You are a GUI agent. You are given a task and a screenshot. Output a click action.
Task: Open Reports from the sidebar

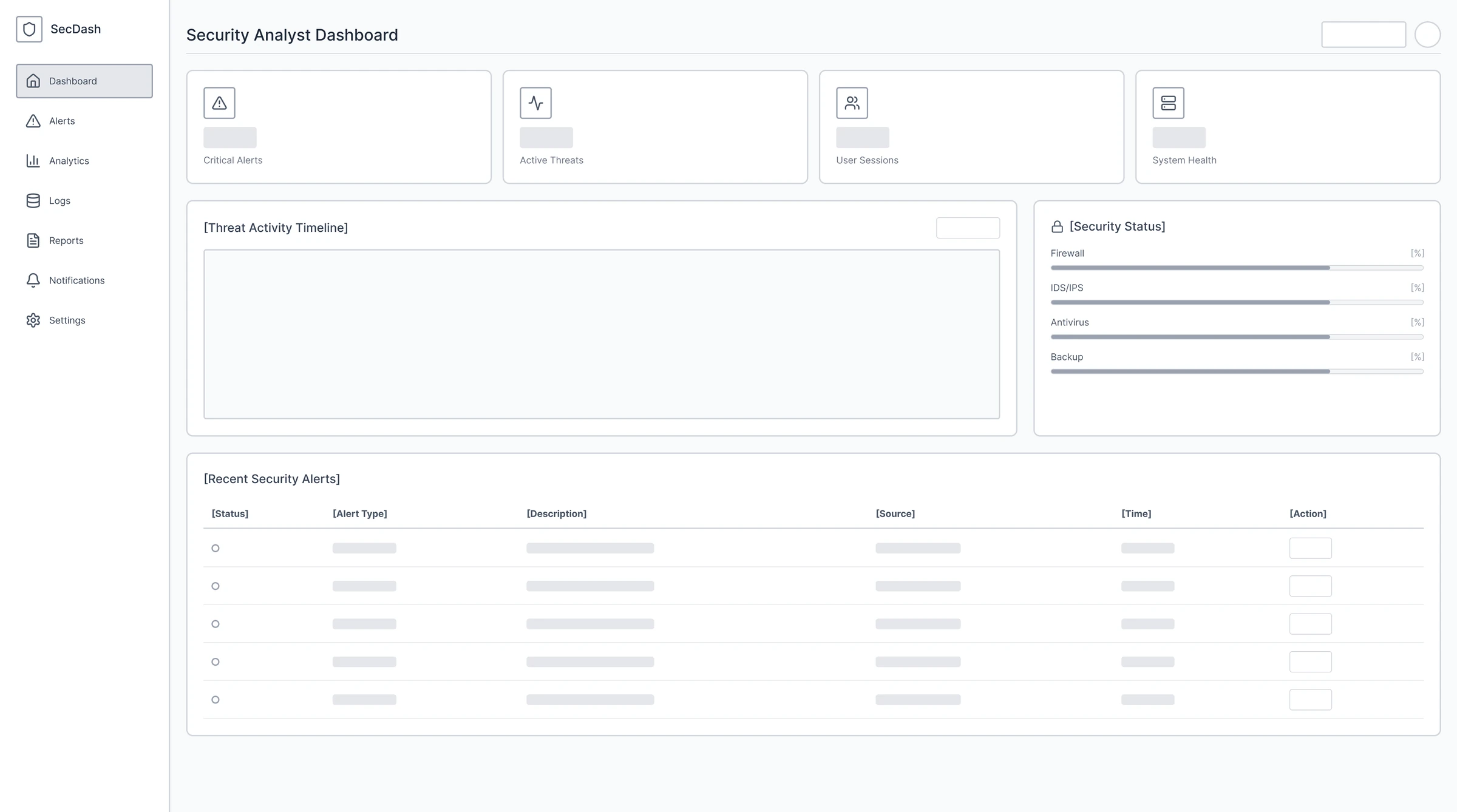click(x=84, y=240)
